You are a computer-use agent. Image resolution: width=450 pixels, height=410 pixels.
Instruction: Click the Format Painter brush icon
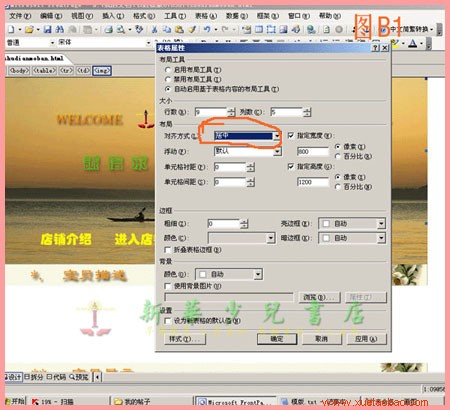tap(192, 29)
